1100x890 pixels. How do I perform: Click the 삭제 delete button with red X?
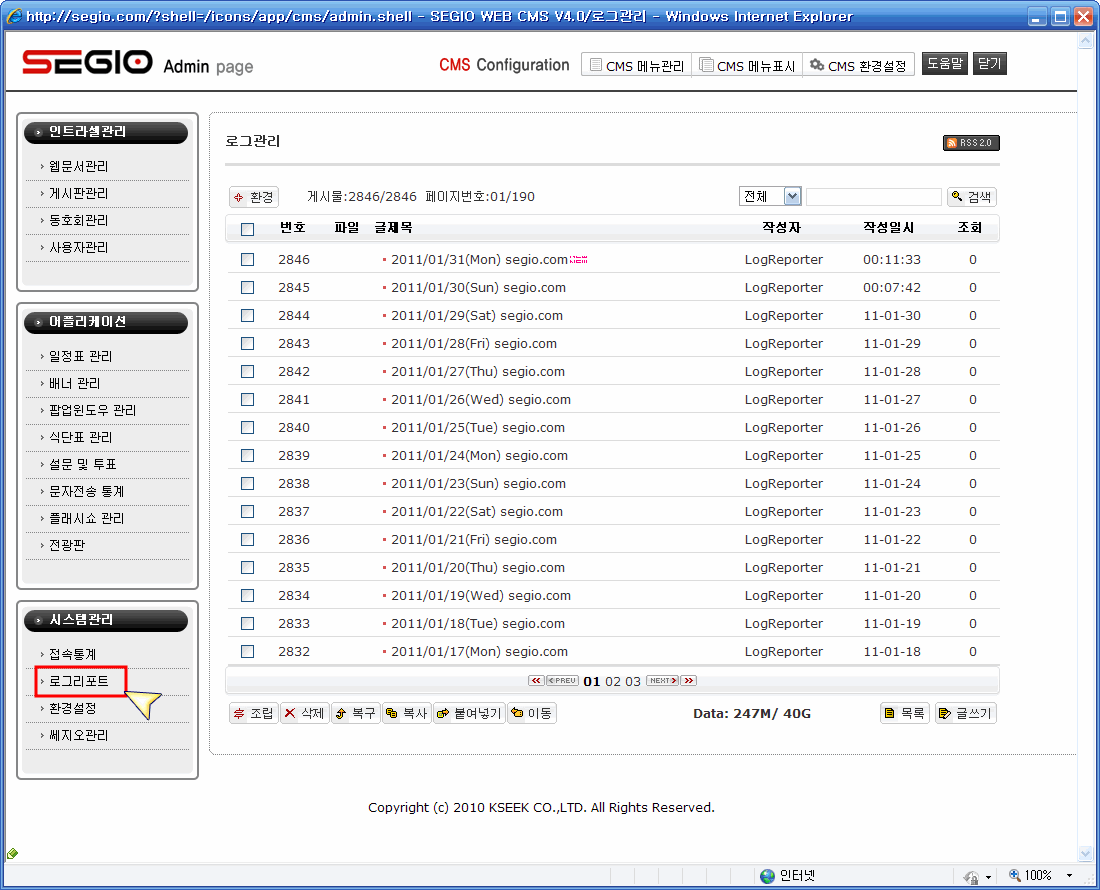304,713
